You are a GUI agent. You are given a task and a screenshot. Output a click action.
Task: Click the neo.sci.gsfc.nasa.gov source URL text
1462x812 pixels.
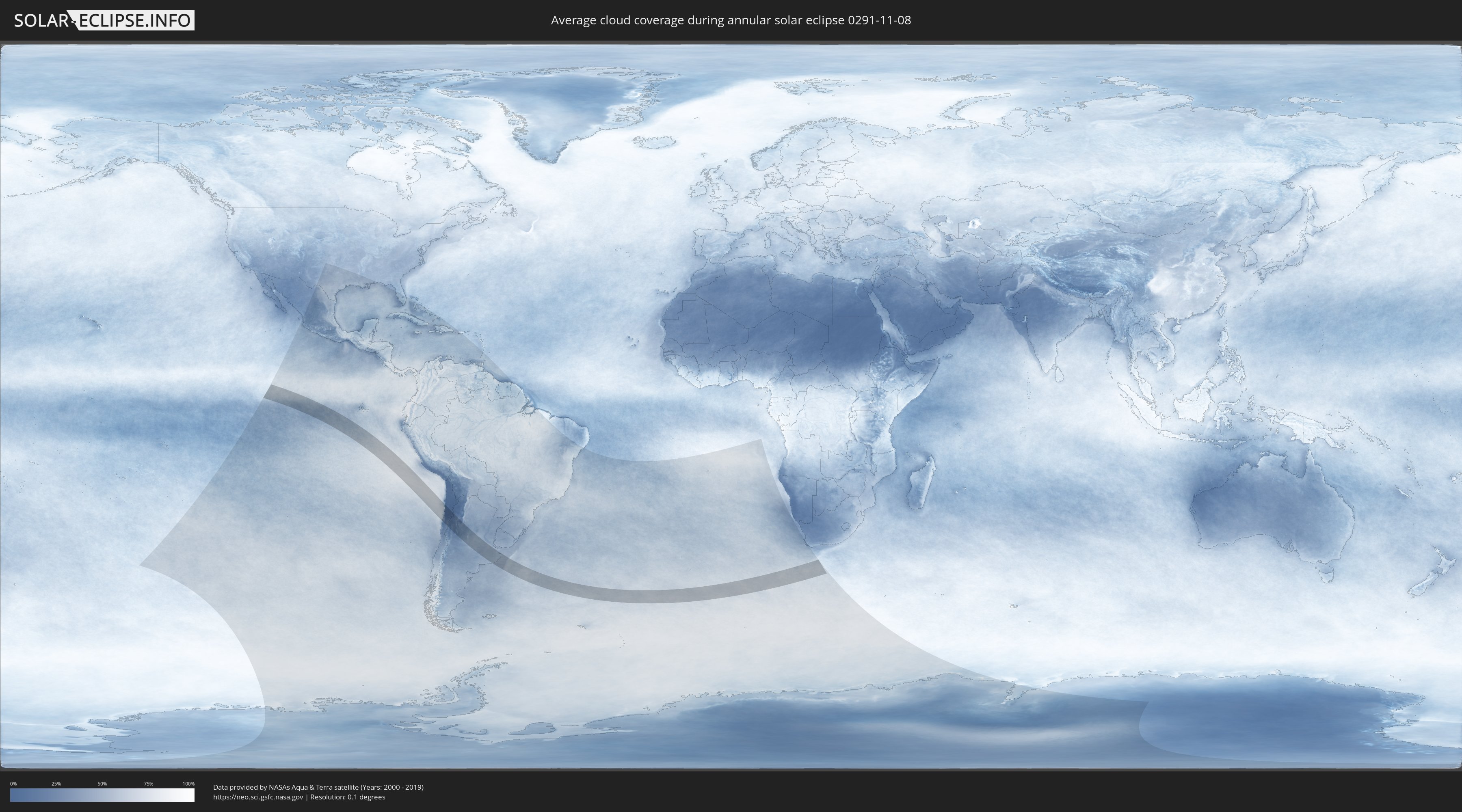click(x=258, y=797)
